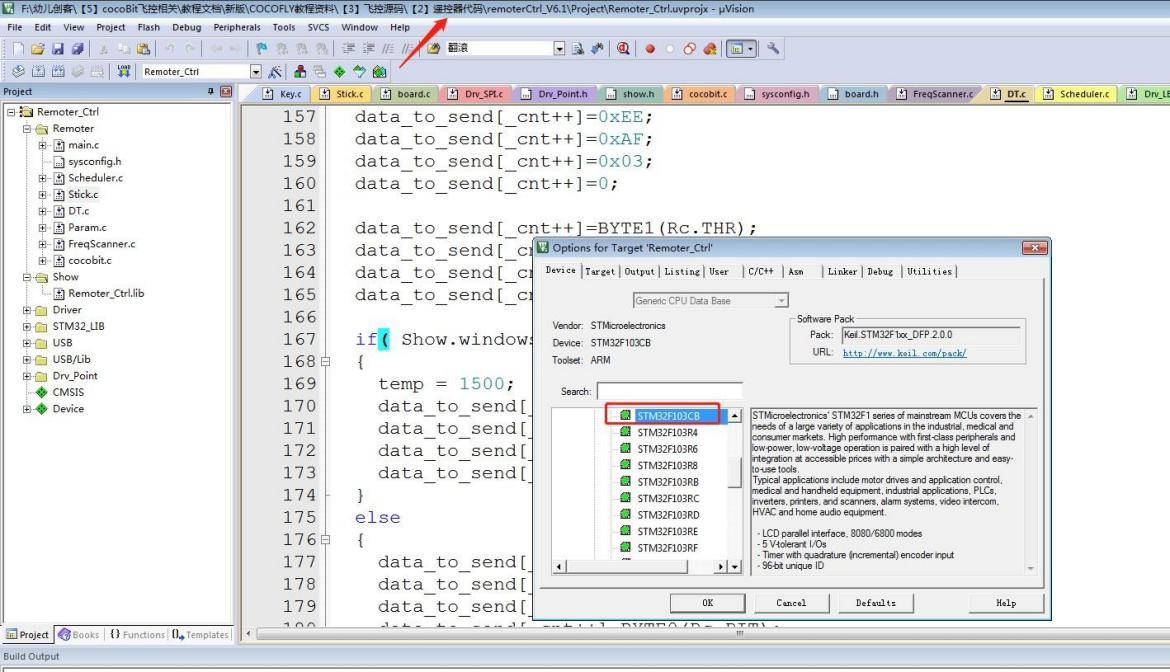
Task: Create a new file from the toolbar
Action: tap(18, 49)
